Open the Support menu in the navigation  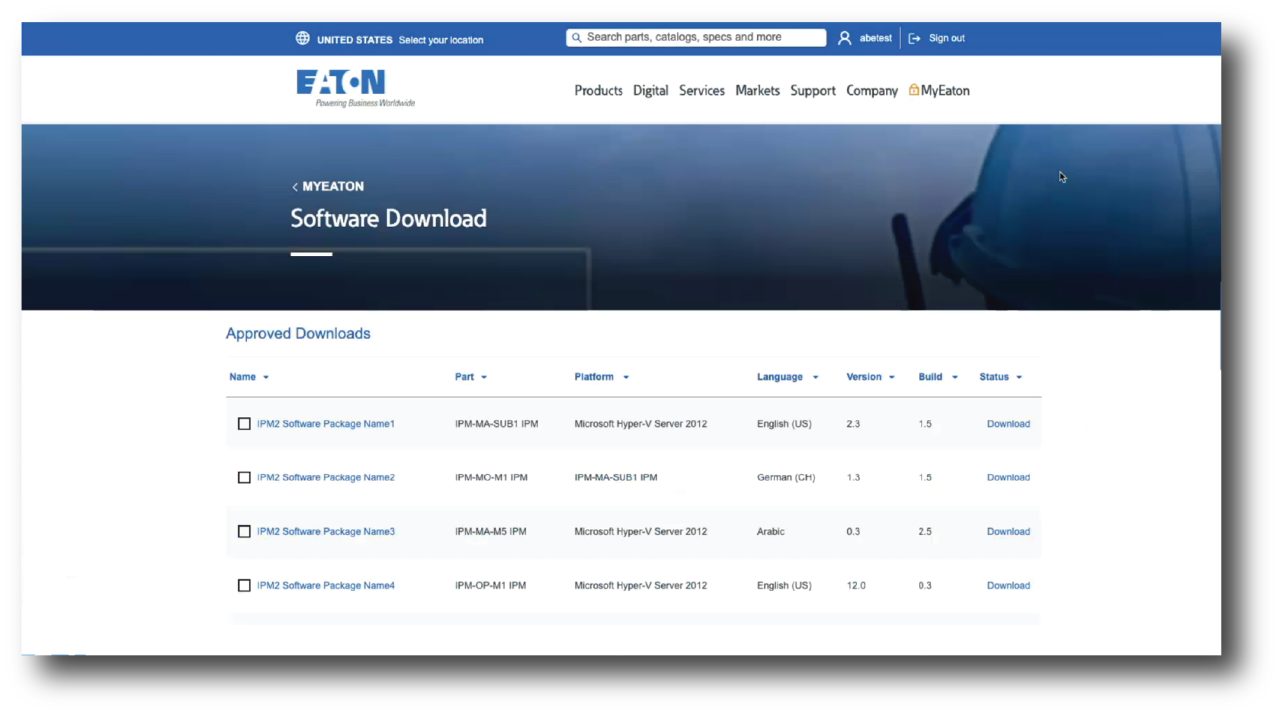tap(812, 90)
